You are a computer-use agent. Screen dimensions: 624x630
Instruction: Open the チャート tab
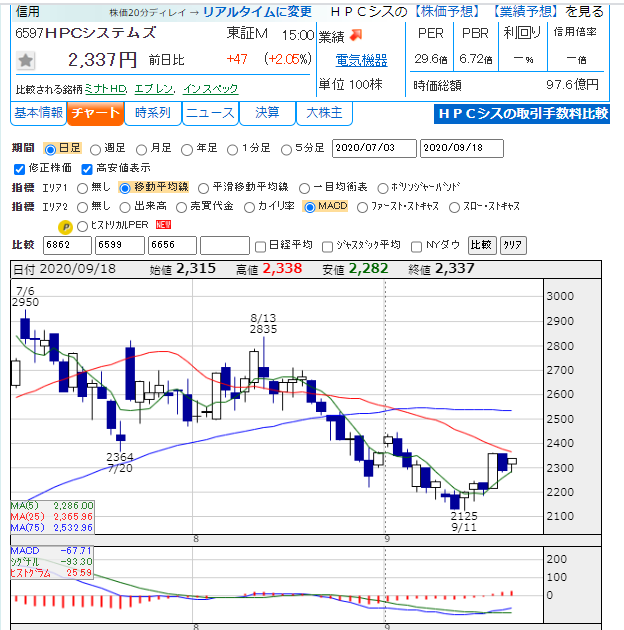coord(95,113)
